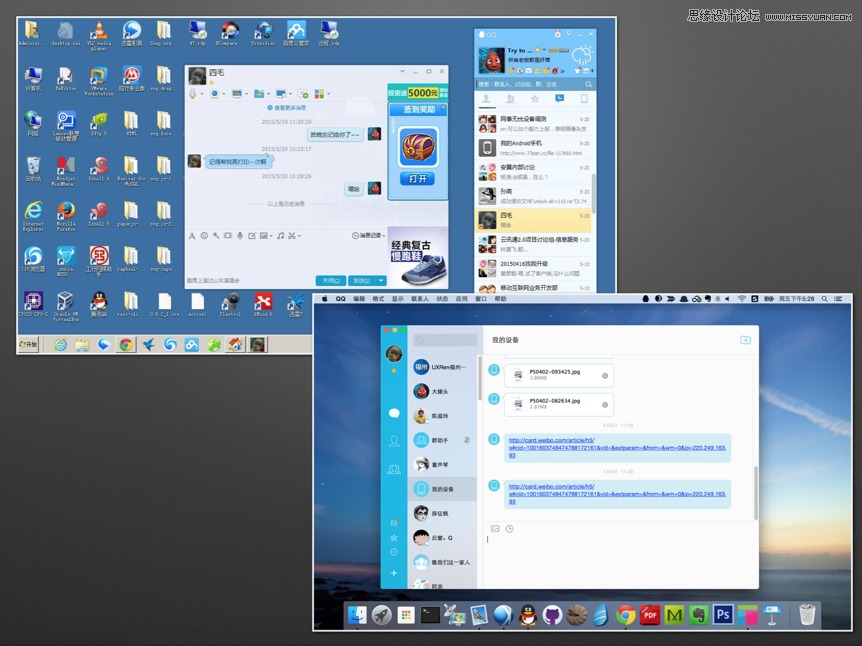The height and width of the screenshot is (646, 862).
Task: Click the 查看更多消息 view more messages link
Action: [286, 108]
